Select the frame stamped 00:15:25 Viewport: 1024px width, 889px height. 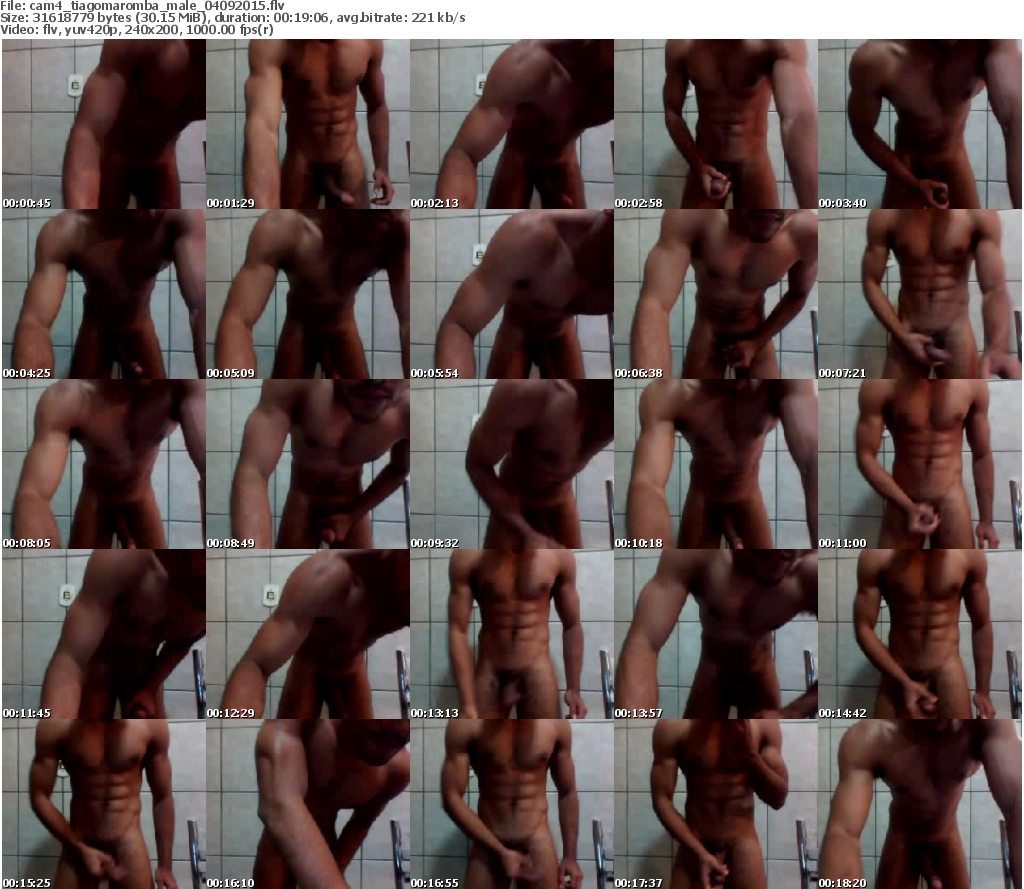pos(104,804)
